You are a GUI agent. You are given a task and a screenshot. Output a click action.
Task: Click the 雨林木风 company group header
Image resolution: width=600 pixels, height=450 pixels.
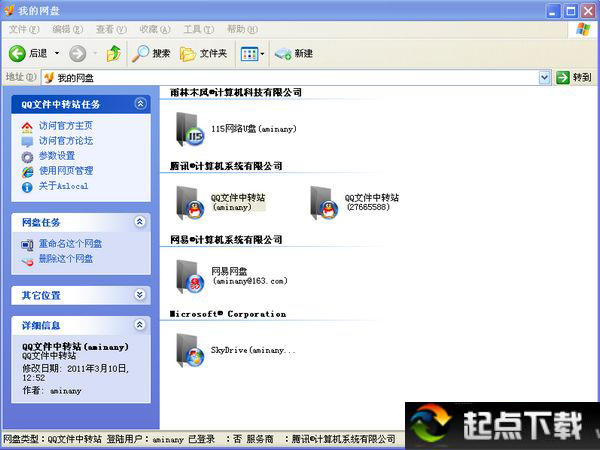(x=236, y=92)
